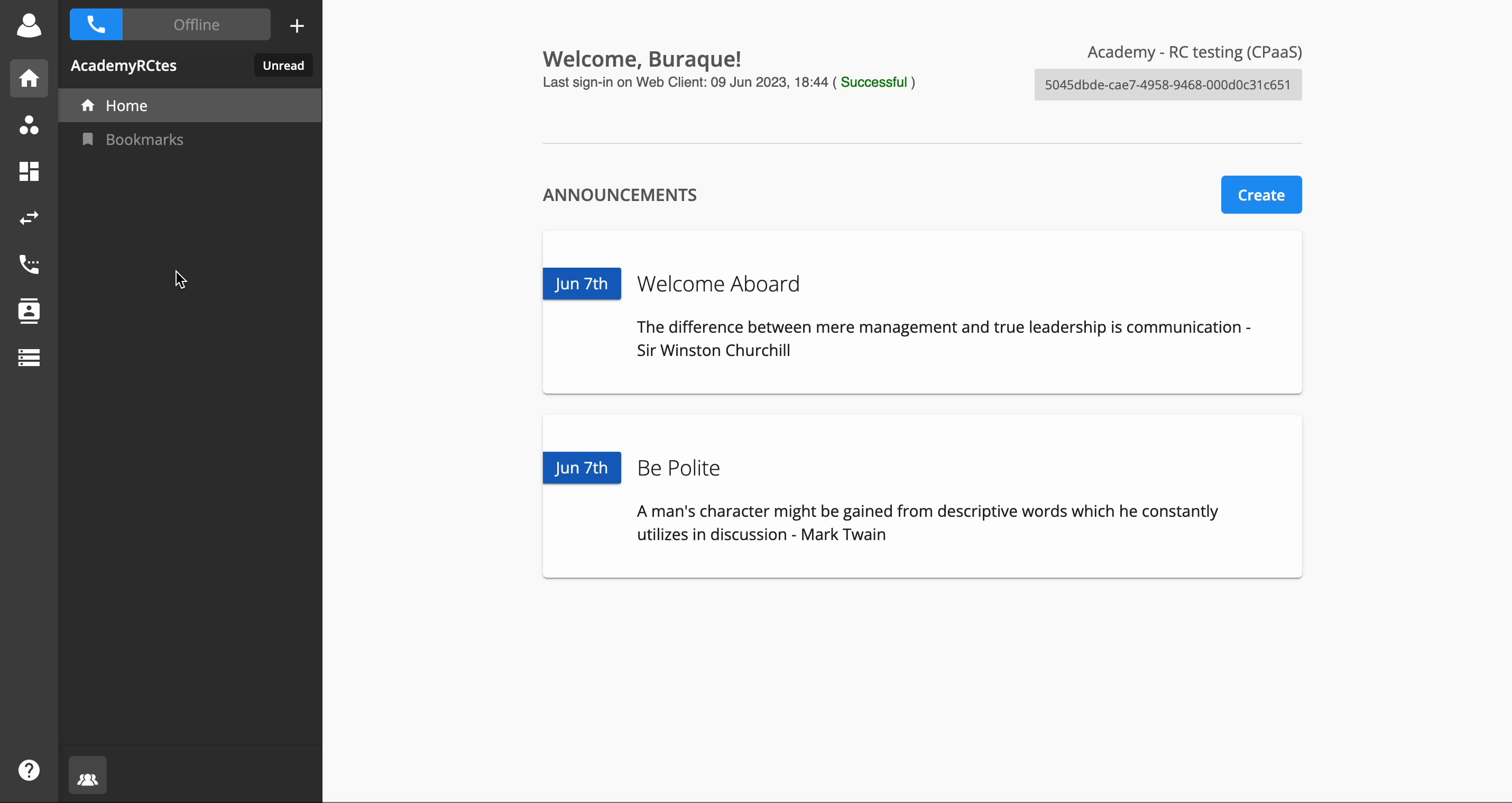This screenshot has width=1512, height=803.
Task: Click the Create announcement button
Action: [x=1261, y=195]
